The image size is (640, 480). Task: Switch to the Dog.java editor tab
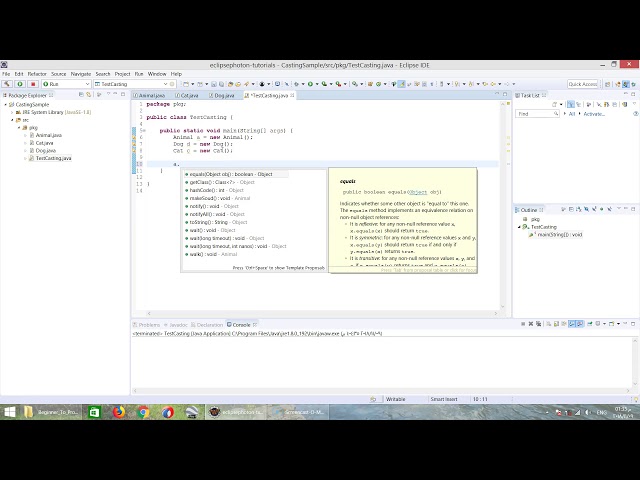[222, 96]
